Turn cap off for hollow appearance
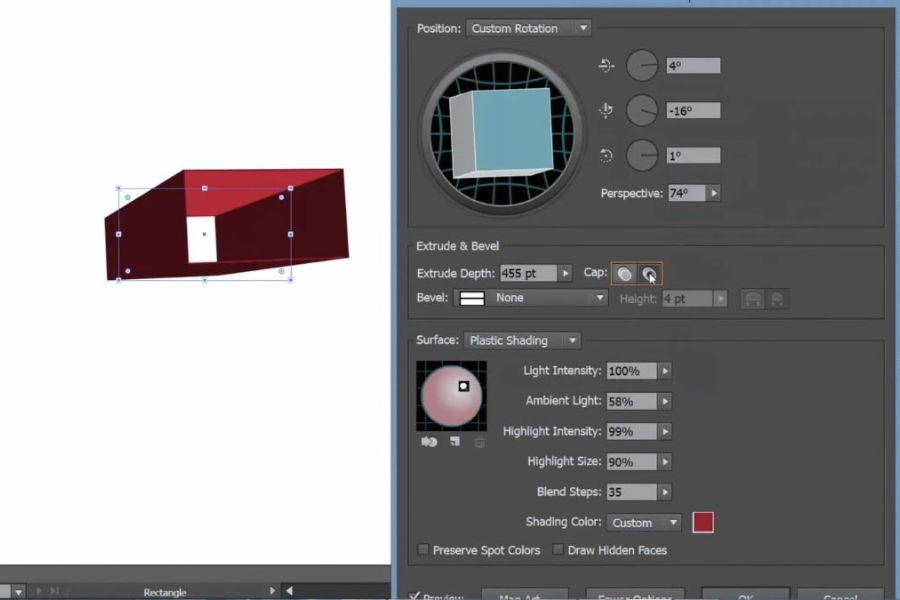The height and width of the screenshot is (600, 900). (649, 273)
